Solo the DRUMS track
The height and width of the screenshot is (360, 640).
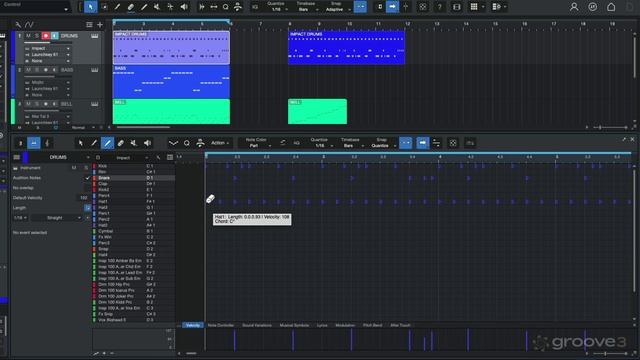(x=37, y=36)
